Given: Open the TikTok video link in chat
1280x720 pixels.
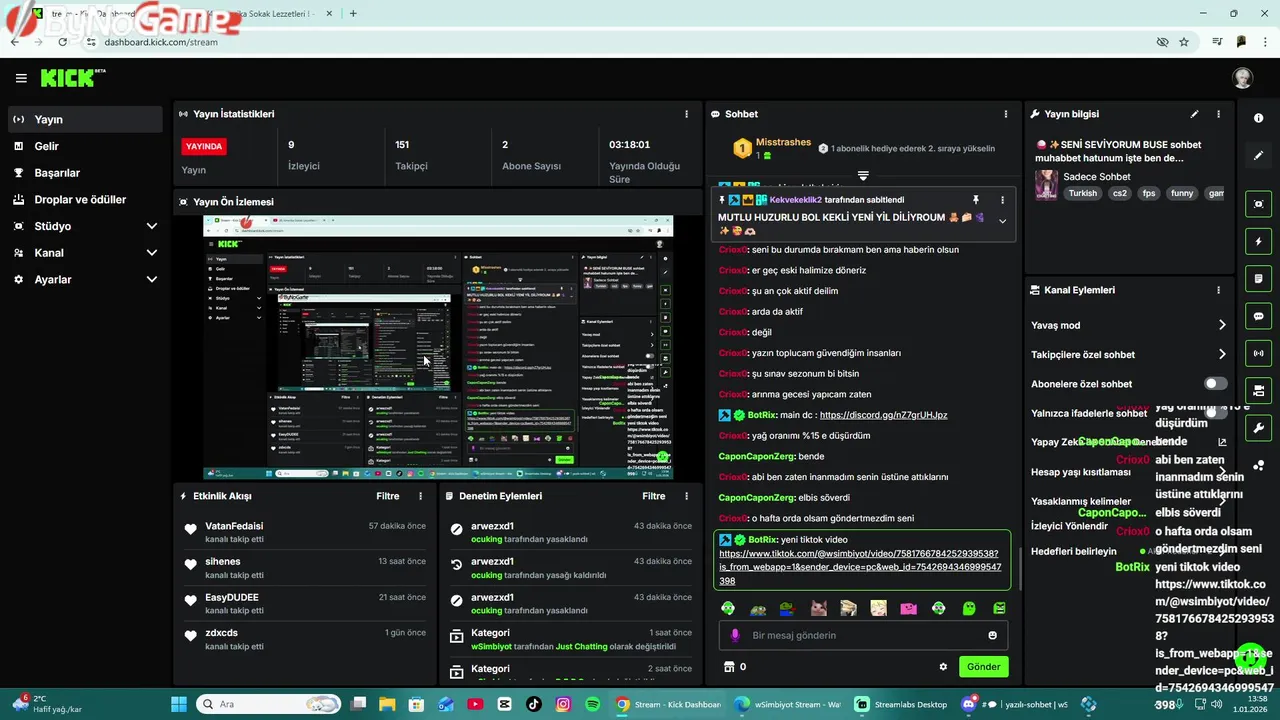Looking at the screenshot, I should [x=860, y=567].
